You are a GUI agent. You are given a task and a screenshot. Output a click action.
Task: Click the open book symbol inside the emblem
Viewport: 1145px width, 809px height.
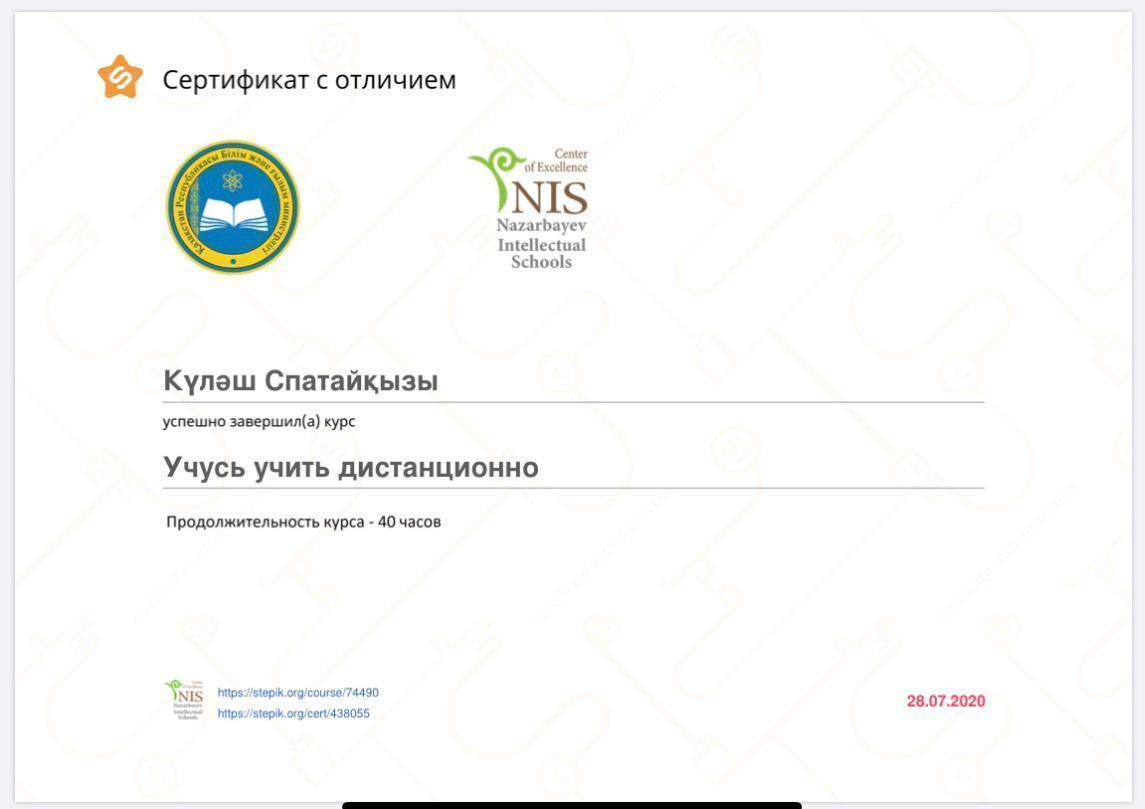click(232, 216)
